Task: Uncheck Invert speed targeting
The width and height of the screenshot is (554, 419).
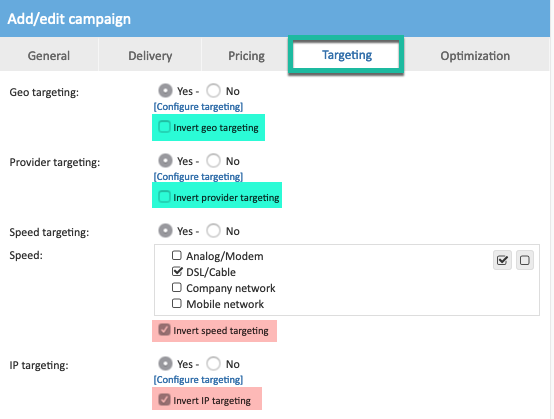Action: click(x=164, y=330)
